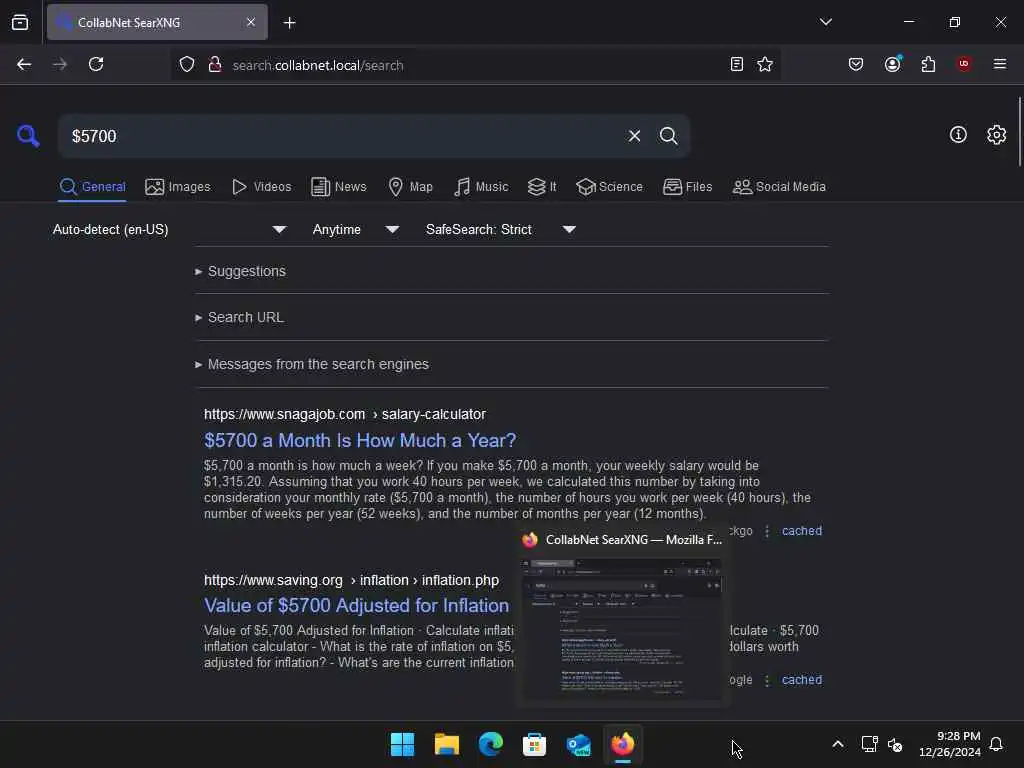Open a new browser tab
The height and width of the screenshot is (768, 1024).
point(289,23)
